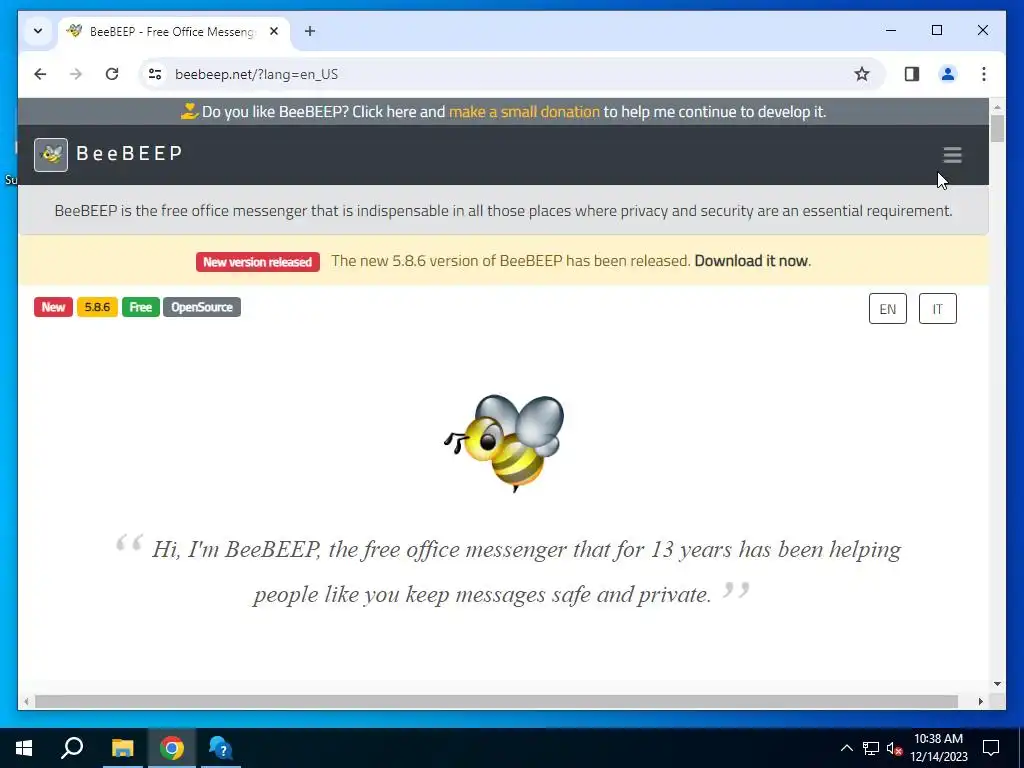The image size is (1024, 768).
Task: Click the horizontal scrollbar thumb
Action: click(x=496, y=701)
